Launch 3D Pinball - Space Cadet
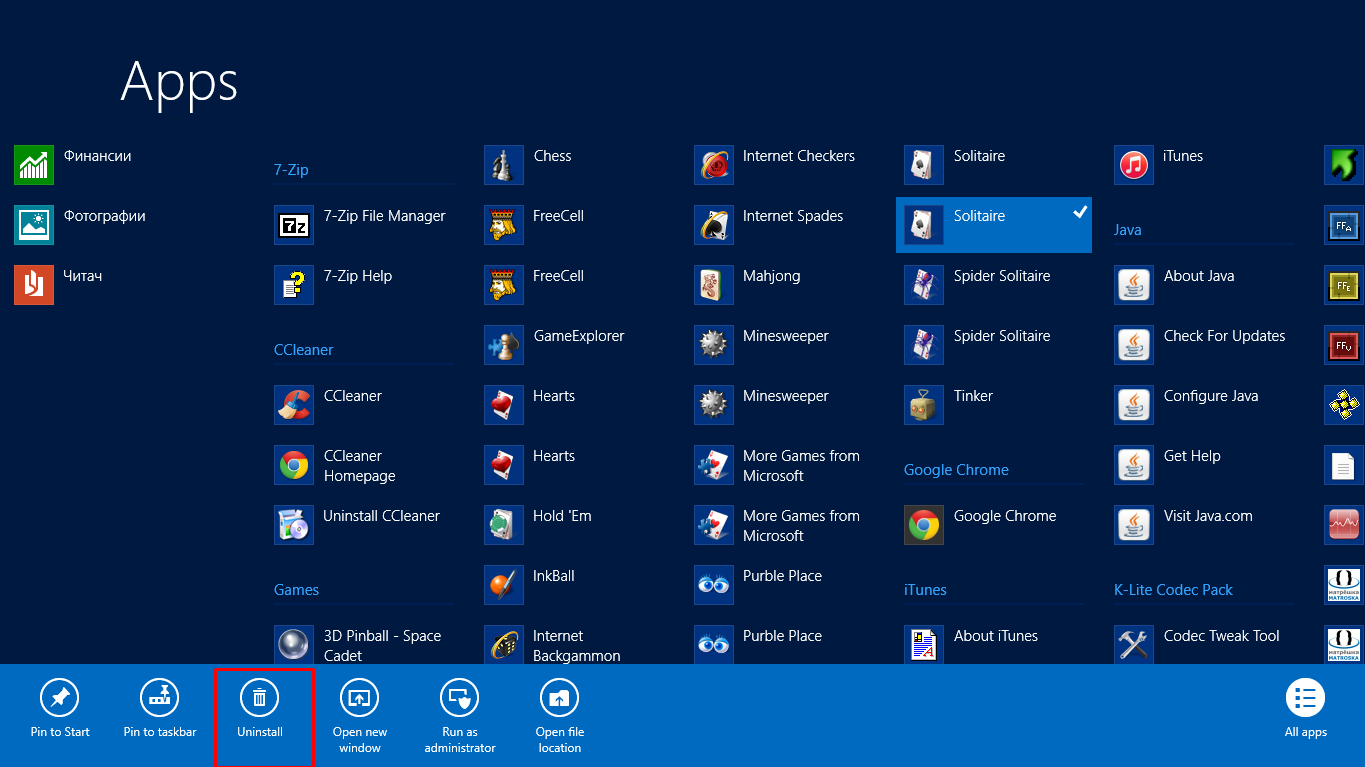The image size is (1365, 767). 358,645
